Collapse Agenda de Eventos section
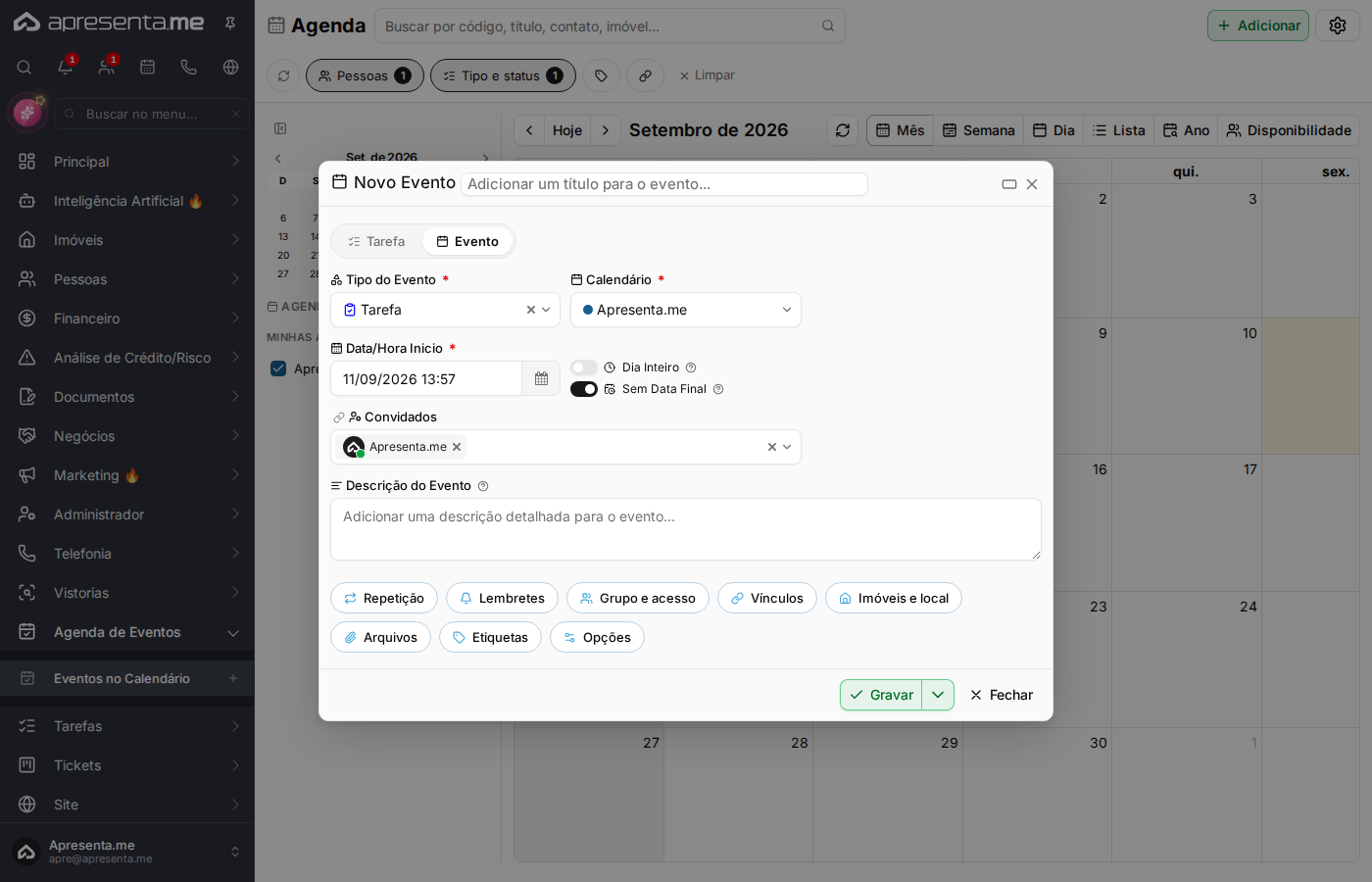1372x882 pixels. coord(127,632)
